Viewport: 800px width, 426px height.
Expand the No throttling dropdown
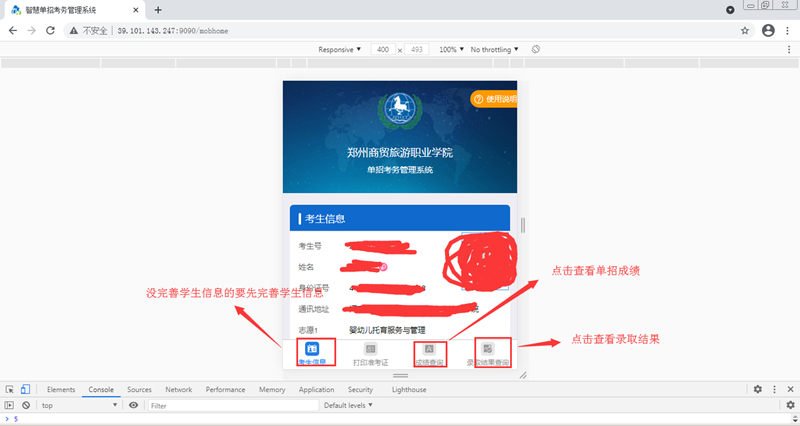(x=494, y=49)
